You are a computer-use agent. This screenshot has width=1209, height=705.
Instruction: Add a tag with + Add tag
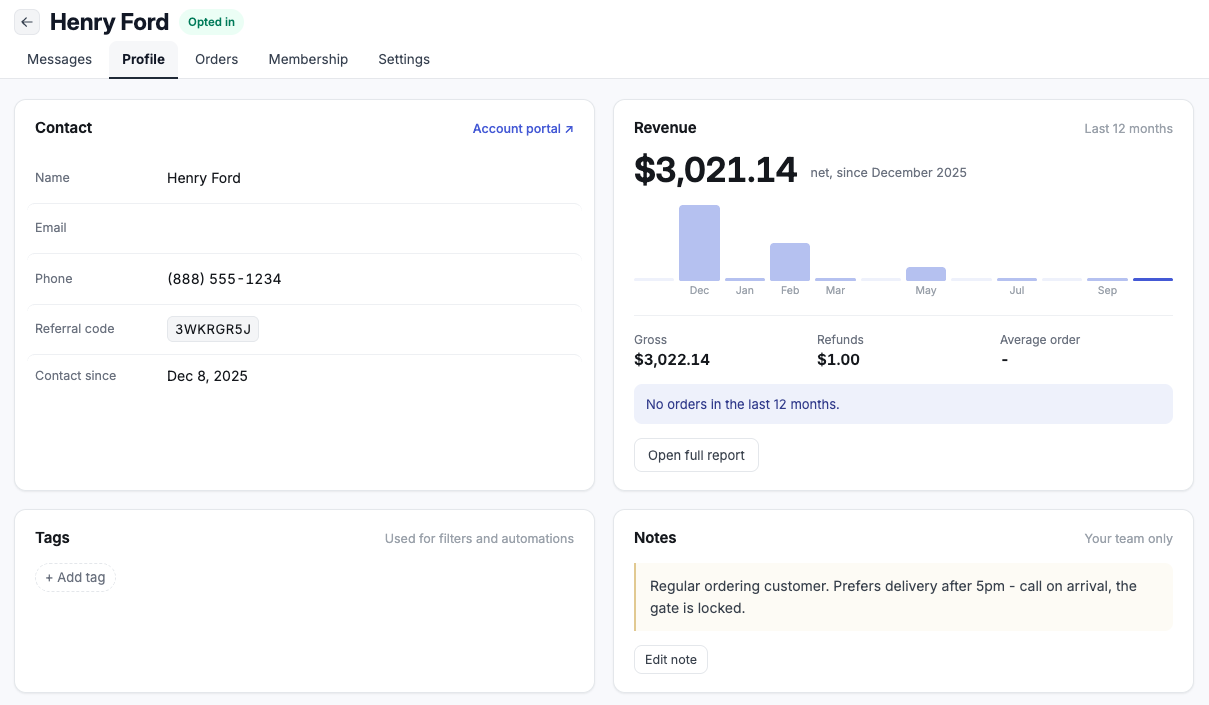pyautogui.click(x=75, y=577)
